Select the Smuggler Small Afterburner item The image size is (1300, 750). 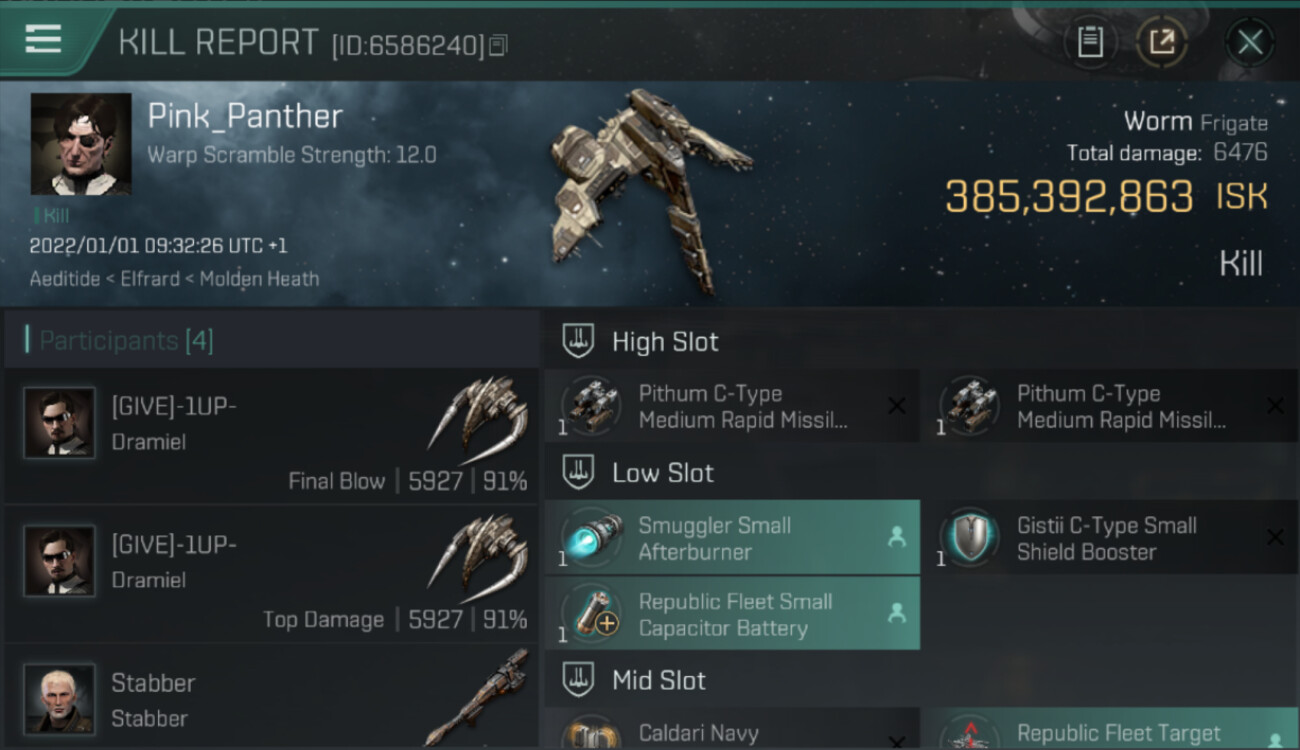click(x=732, y=538)
